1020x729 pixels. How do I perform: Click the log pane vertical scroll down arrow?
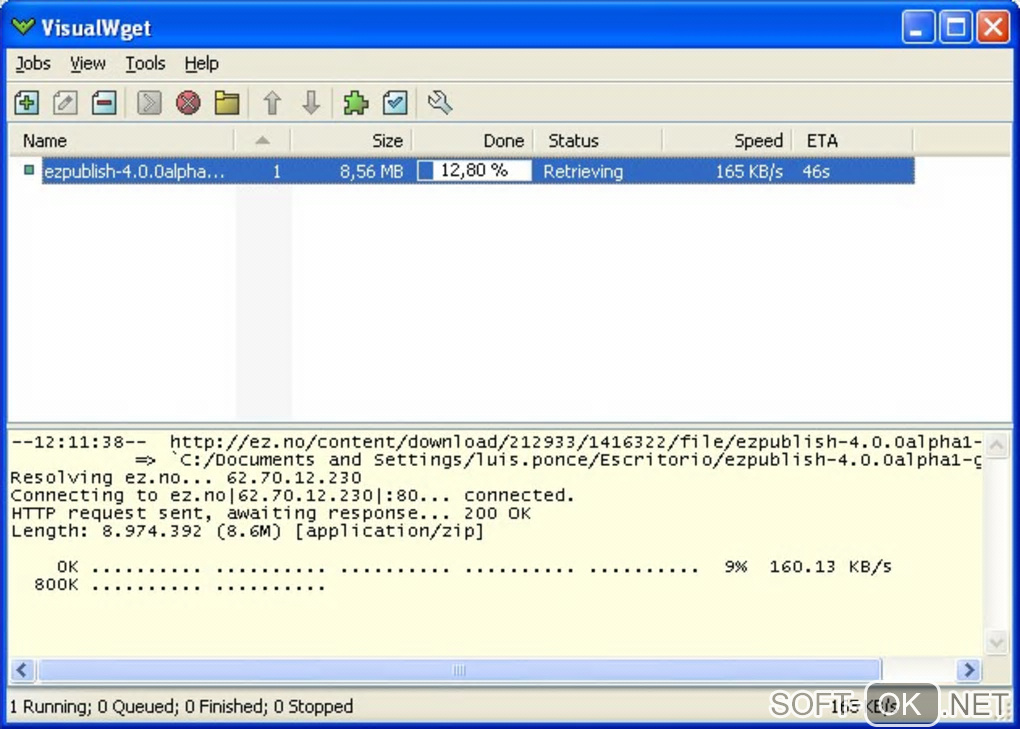997,643
